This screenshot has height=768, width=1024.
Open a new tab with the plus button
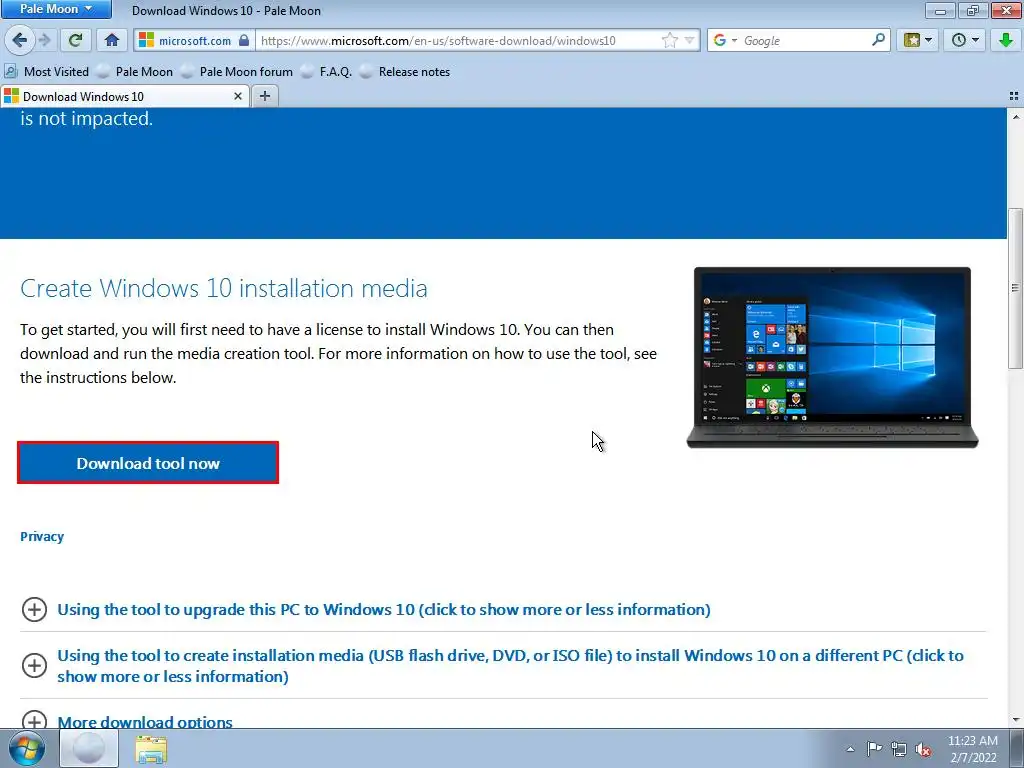[x=264, y=97]
